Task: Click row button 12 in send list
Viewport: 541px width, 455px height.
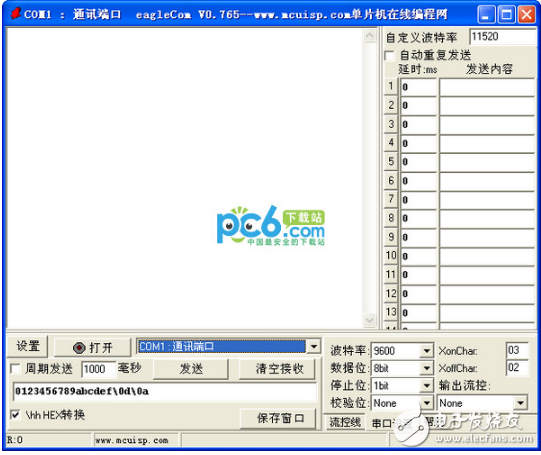Action: coord(391,294)
